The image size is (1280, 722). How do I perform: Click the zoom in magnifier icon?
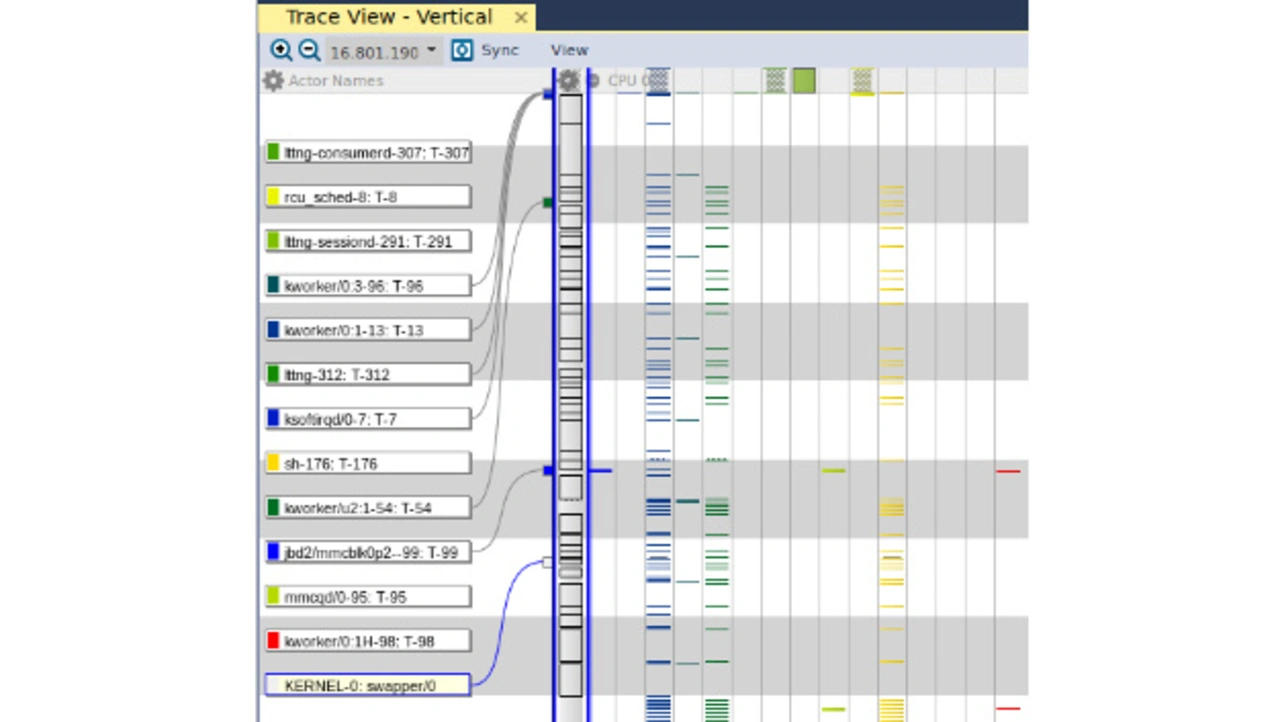click(281, 50)
